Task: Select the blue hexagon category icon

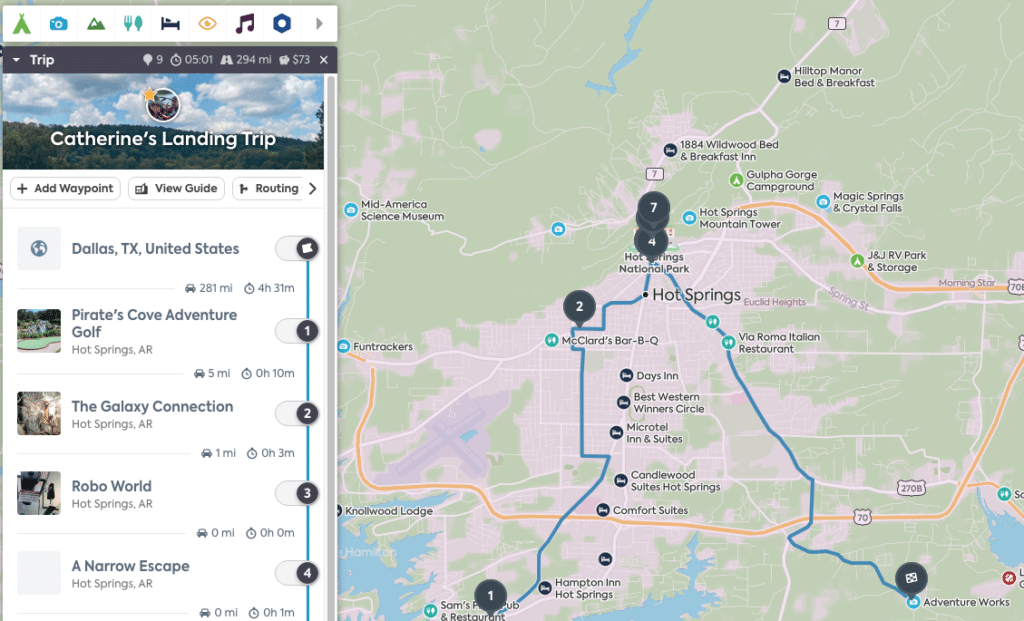Action: coord(281,24)
